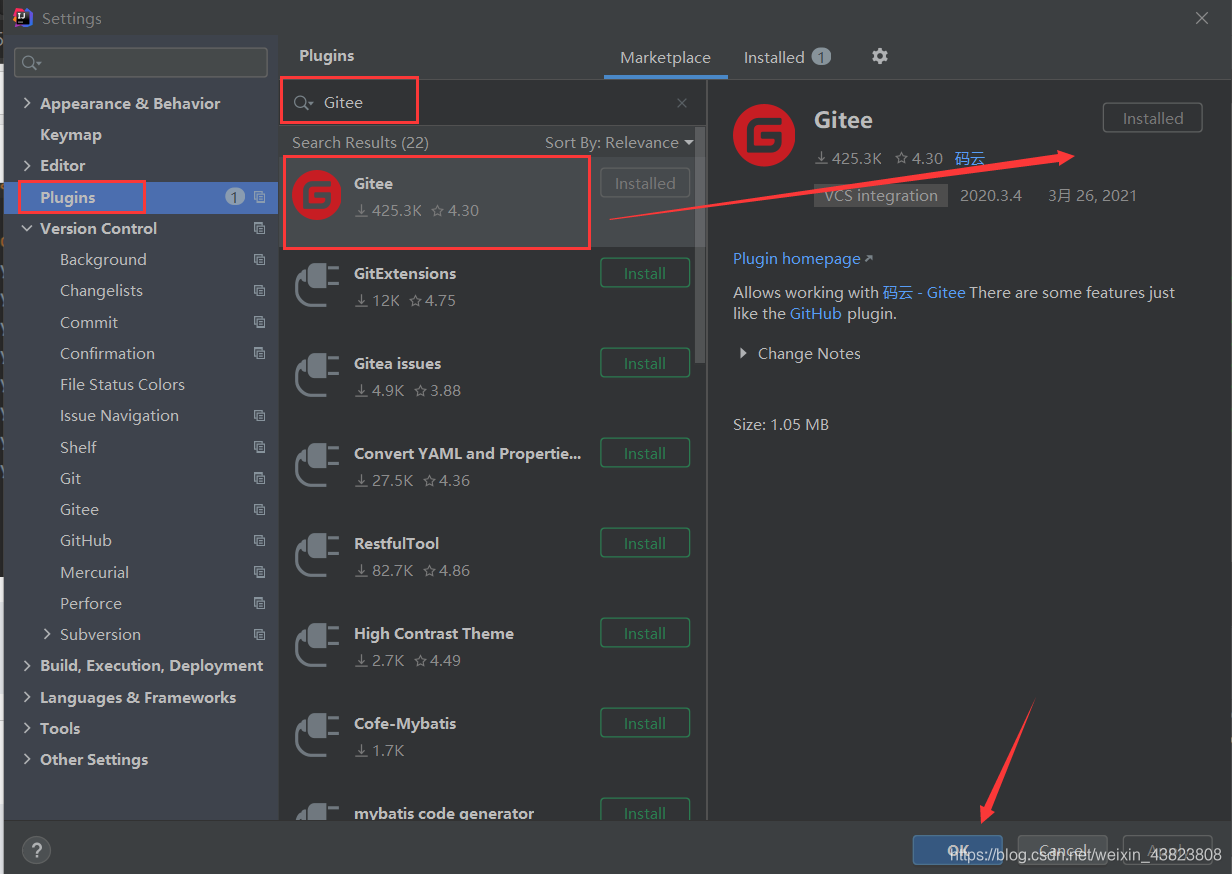Click the large Gitee logo in details pane
The height and width of the screenshot is (874, 1232).
click(x=764, y=135)
